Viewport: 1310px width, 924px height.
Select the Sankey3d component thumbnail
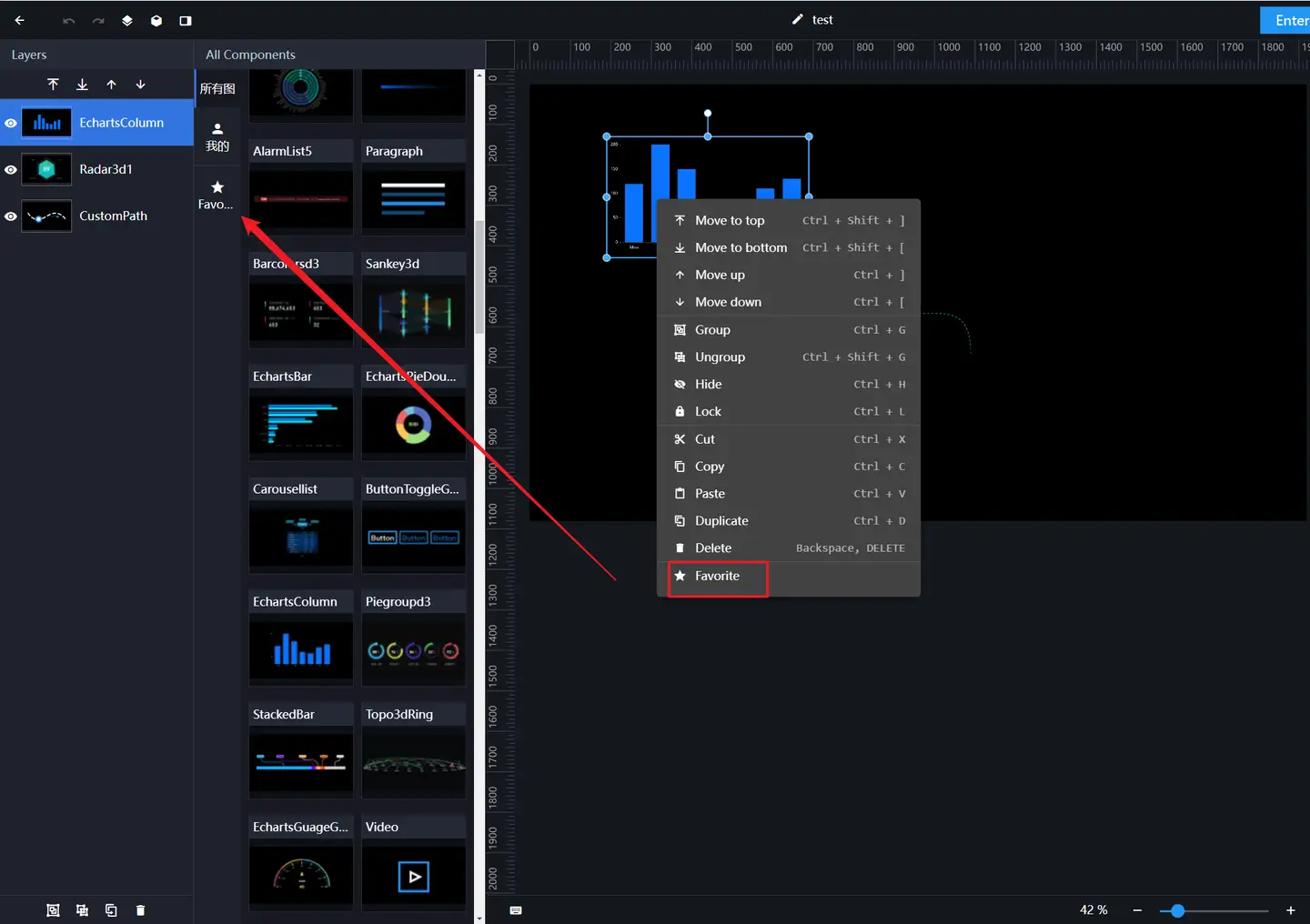pyautogui.click(x=413, y=312)
